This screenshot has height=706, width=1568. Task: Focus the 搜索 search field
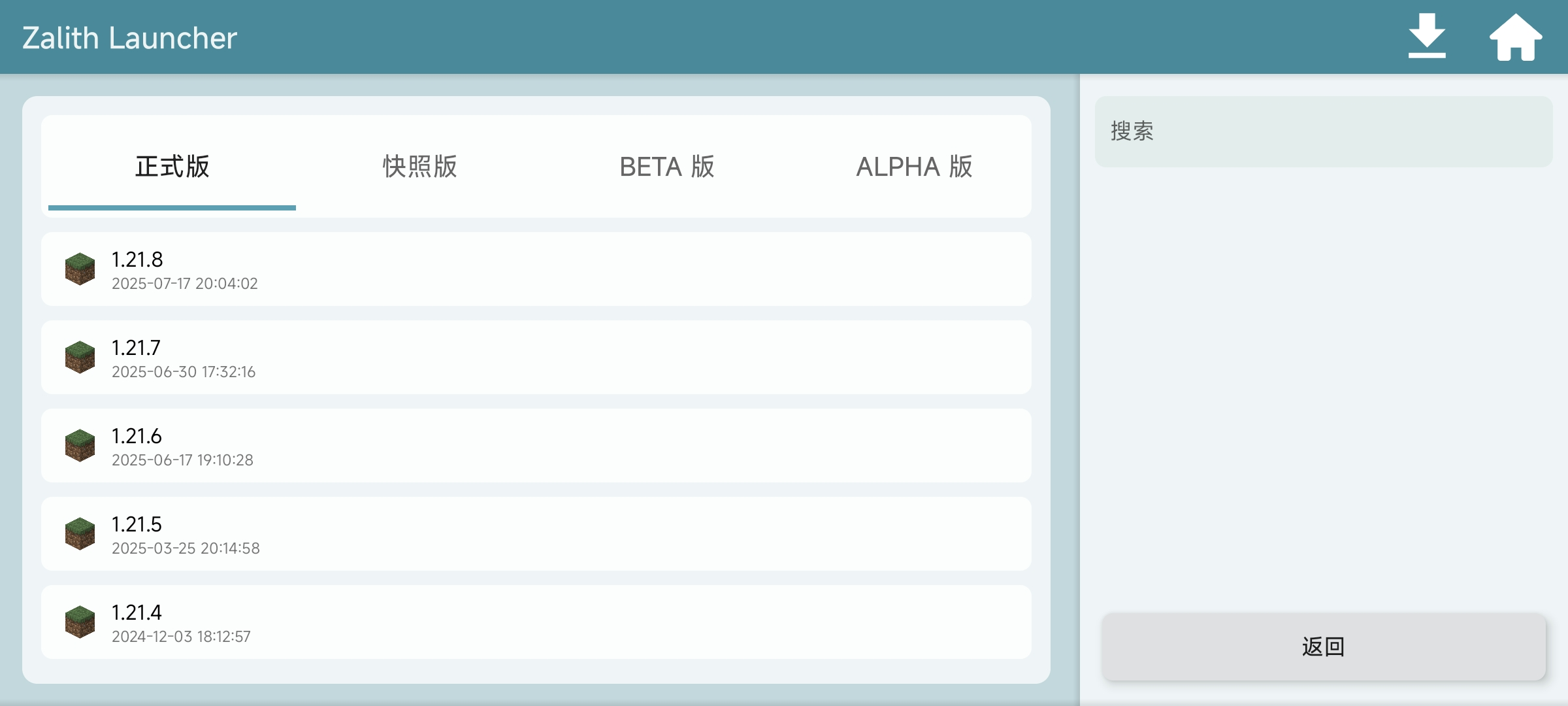(1323, 131)
